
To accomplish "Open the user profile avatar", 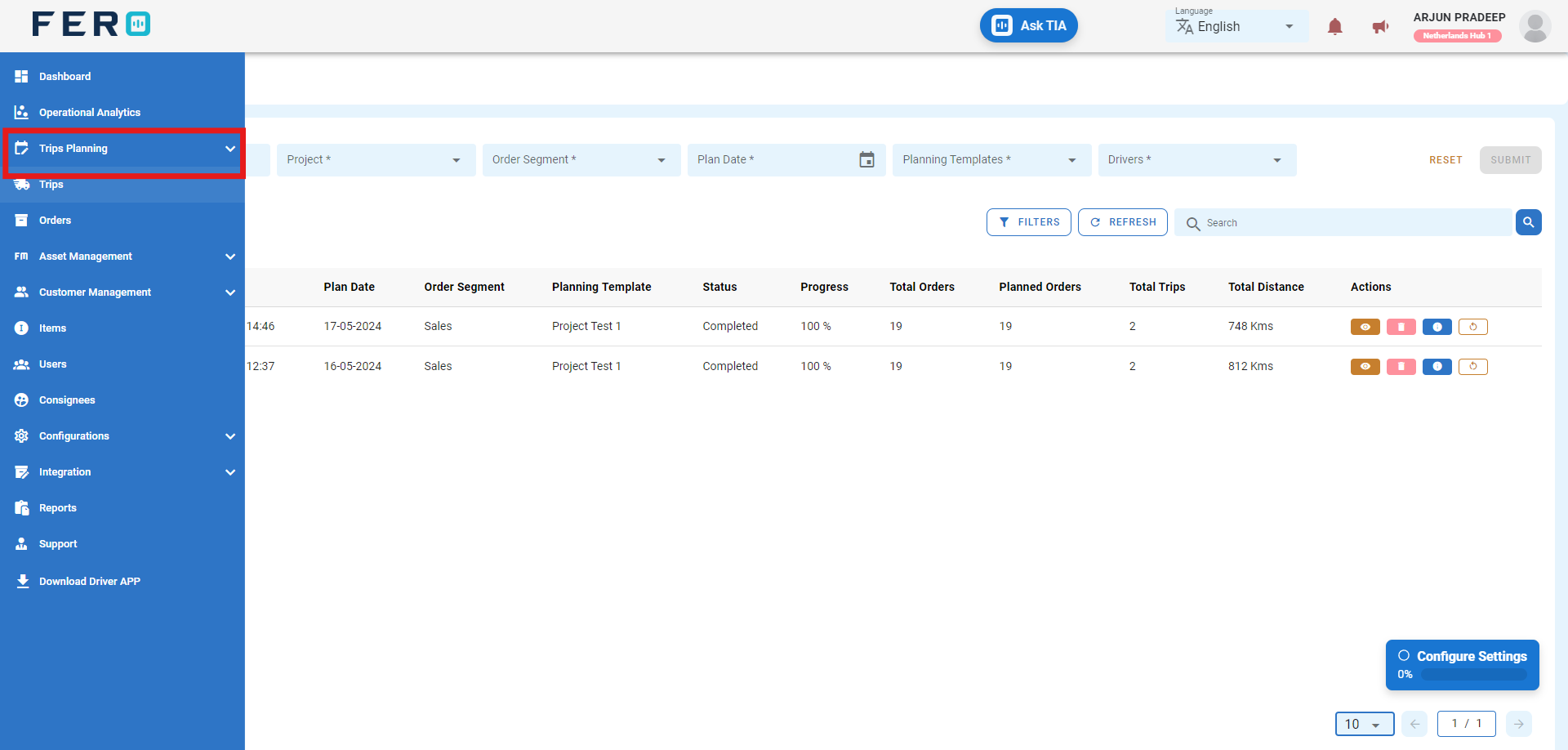I will (1535, 27).
